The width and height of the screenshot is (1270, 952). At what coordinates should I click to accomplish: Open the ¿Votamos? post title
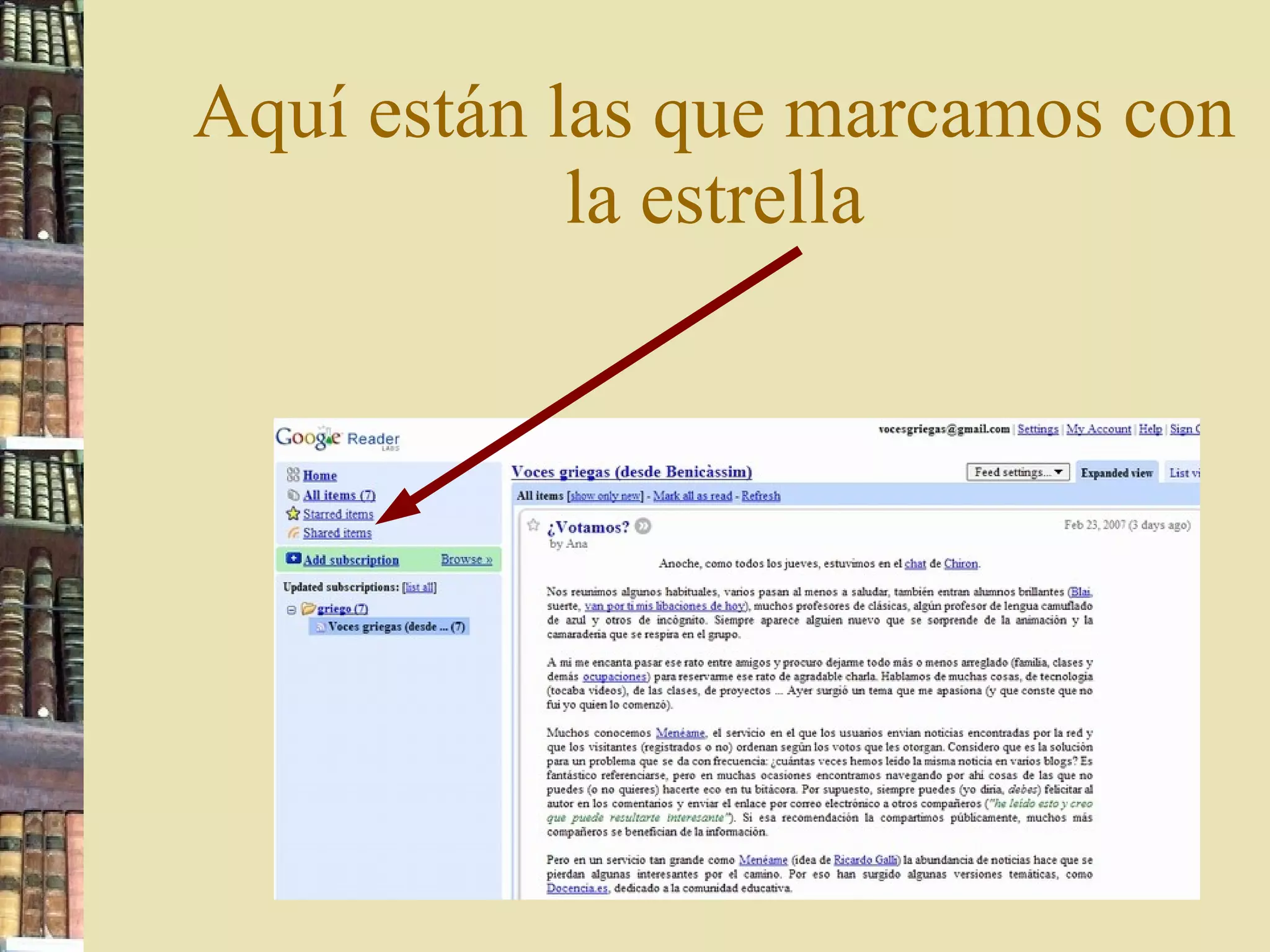pyautogui.click(x=588, y=527)
